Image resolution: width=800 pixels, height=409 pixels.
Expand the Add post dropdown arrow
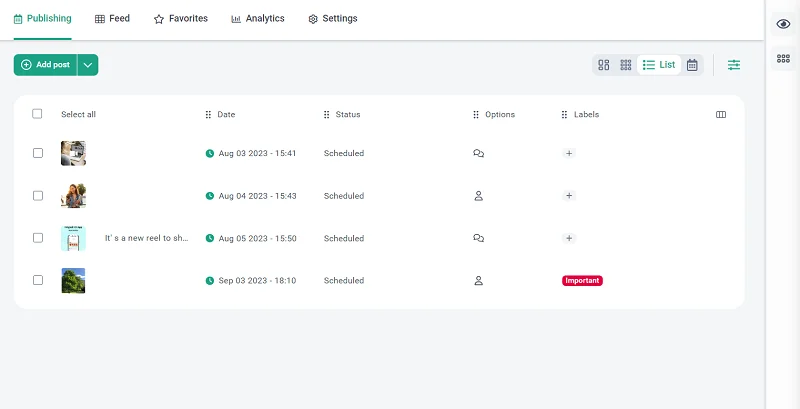tap(88, 65)
